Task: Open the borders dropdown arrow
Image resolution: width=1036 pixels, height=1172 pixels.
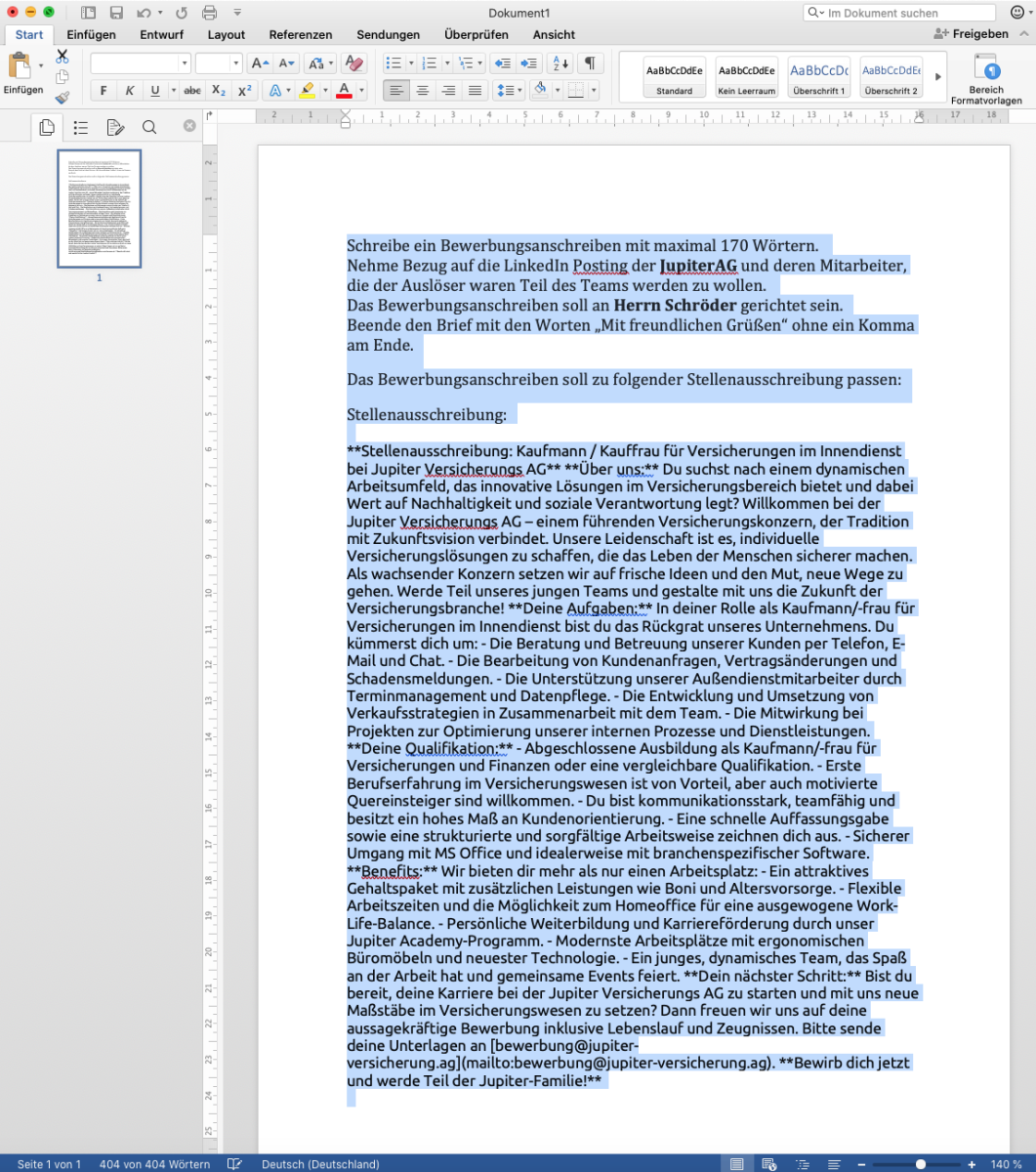Action: [596, 91]
